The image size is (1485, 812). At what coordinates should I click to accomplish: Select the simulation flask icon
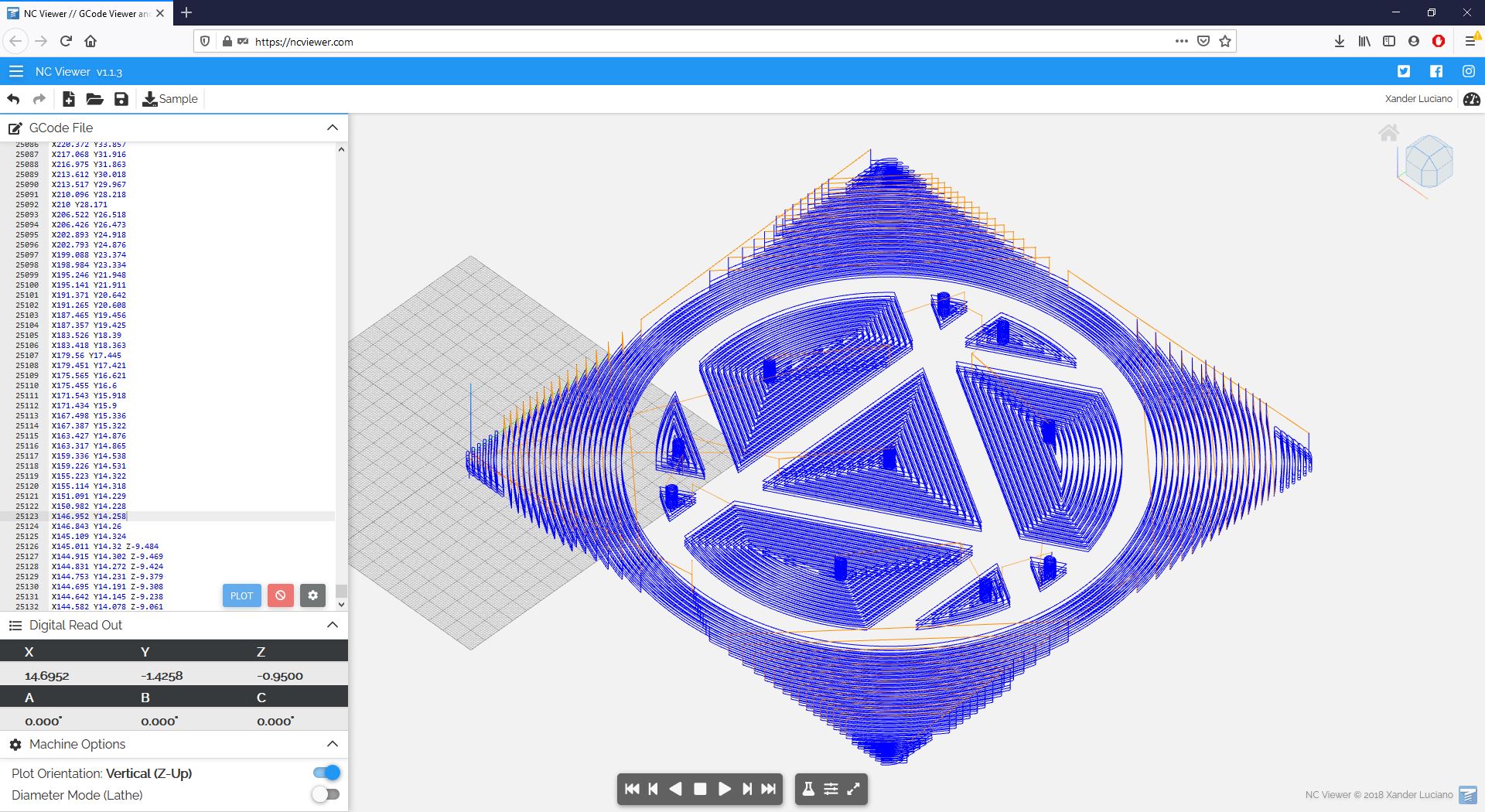pyautogui.click(x=808, y=790)
